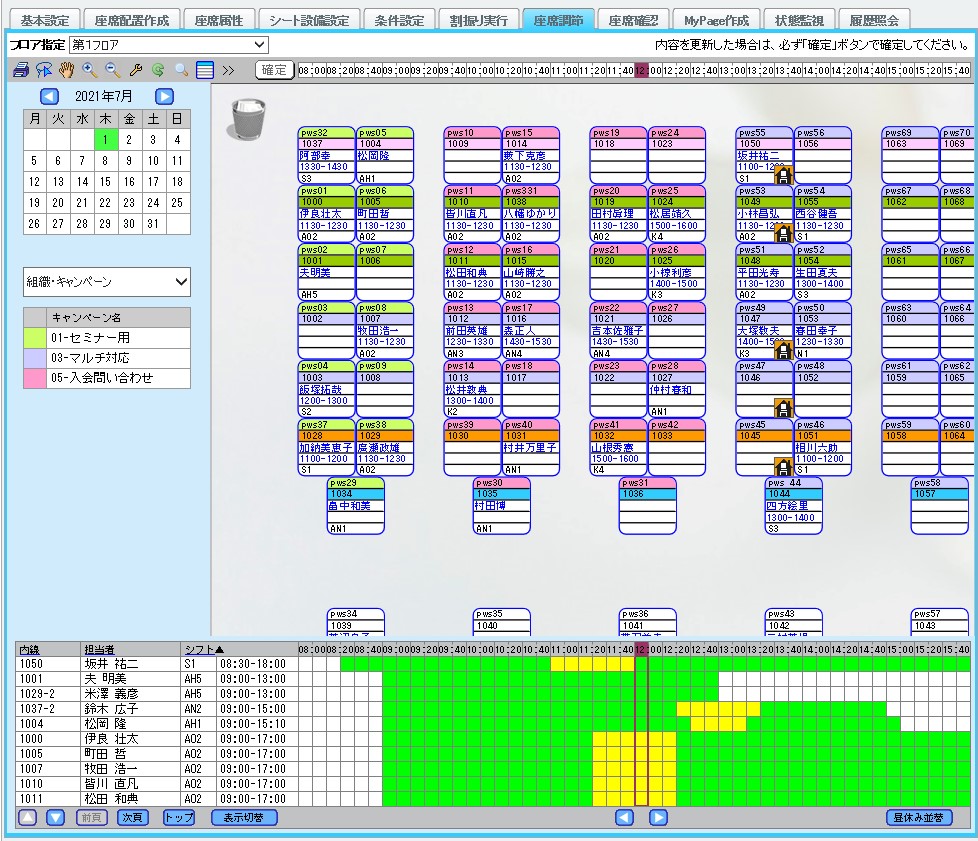The height and width of the screenshot is (841, 978).
Task: Select the row for 米澤 義彦
Action: (493, 694)
